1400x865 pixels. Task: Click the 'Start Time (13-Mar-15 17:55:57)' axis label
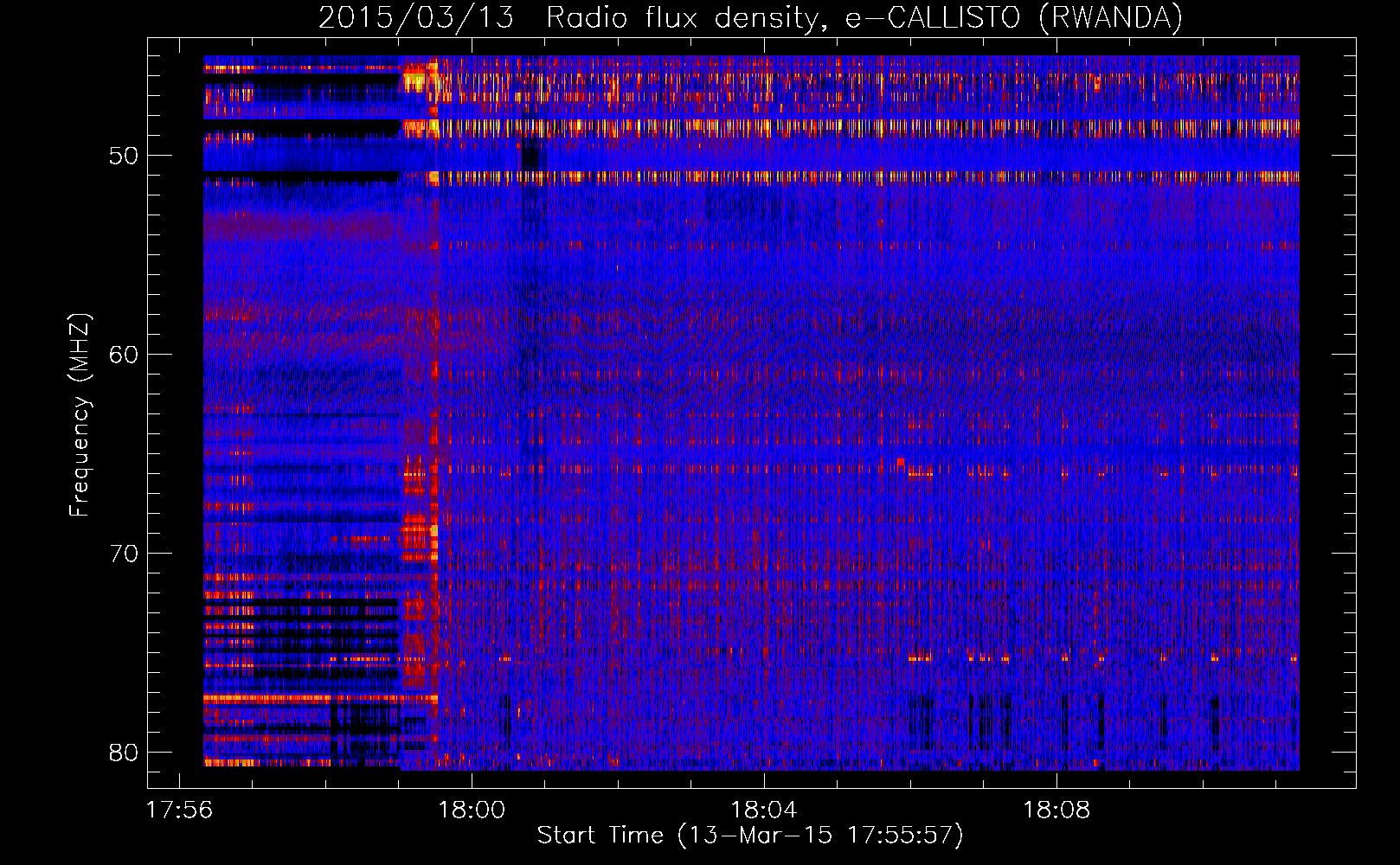click(750, 836)
